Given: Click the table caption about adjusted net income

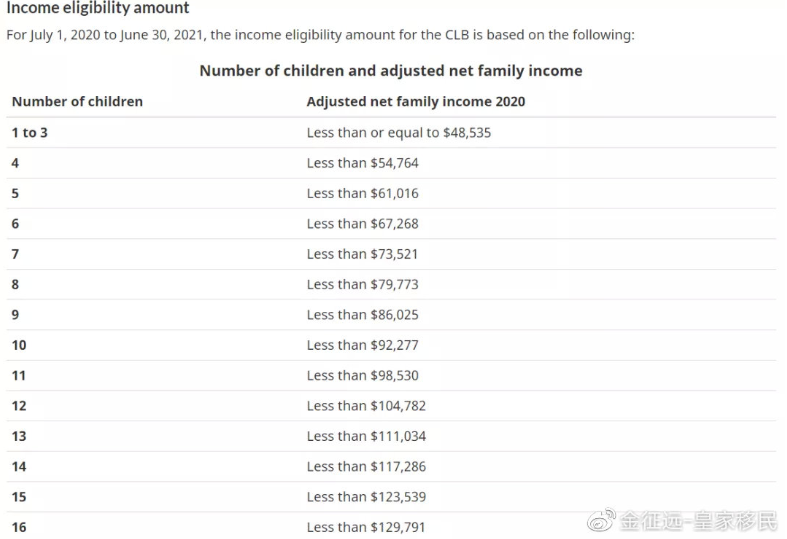Looking at the screenshot, I should [391, 71].
